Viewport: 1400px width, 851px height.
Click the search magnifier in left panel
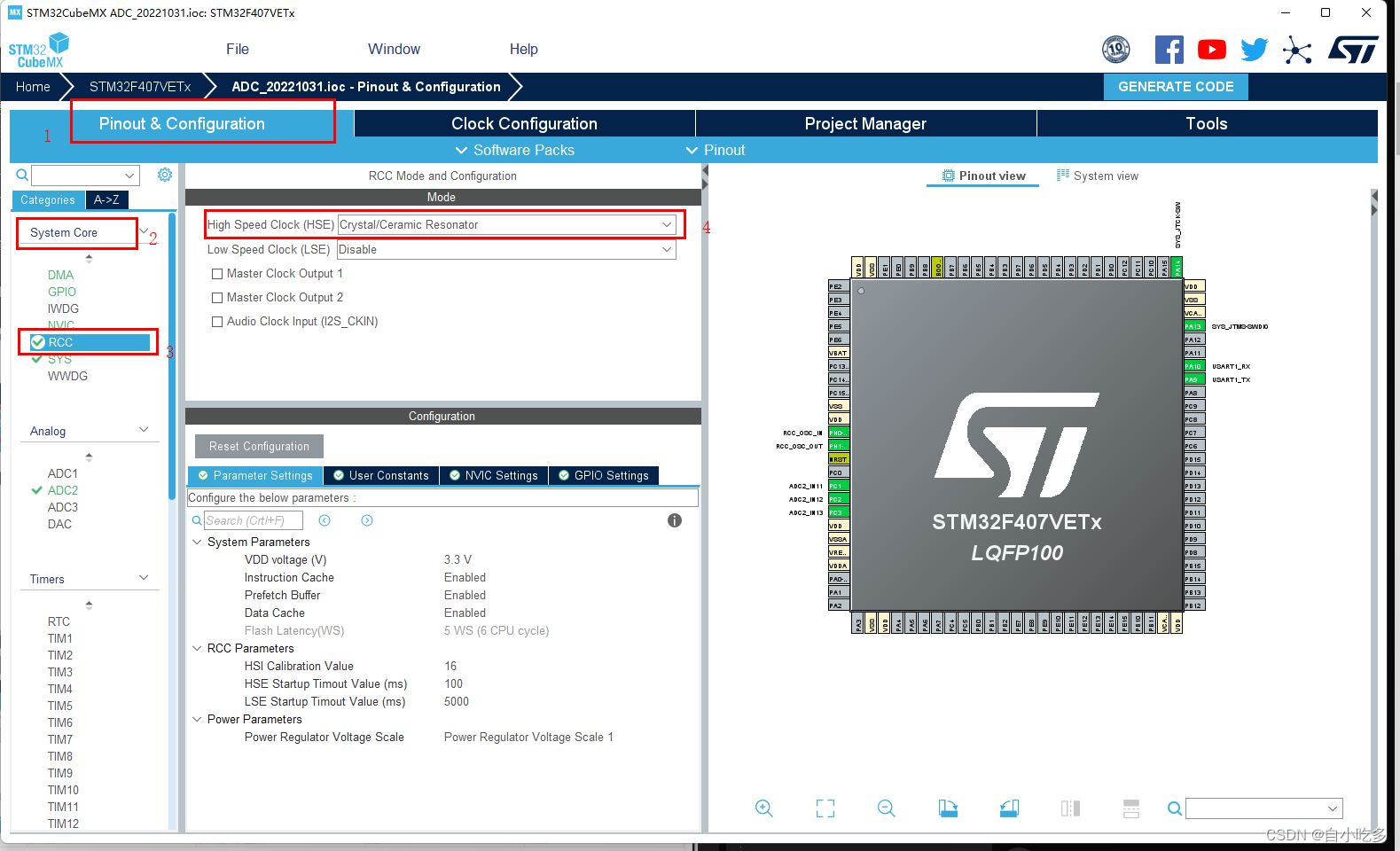[x=22, y=176]
